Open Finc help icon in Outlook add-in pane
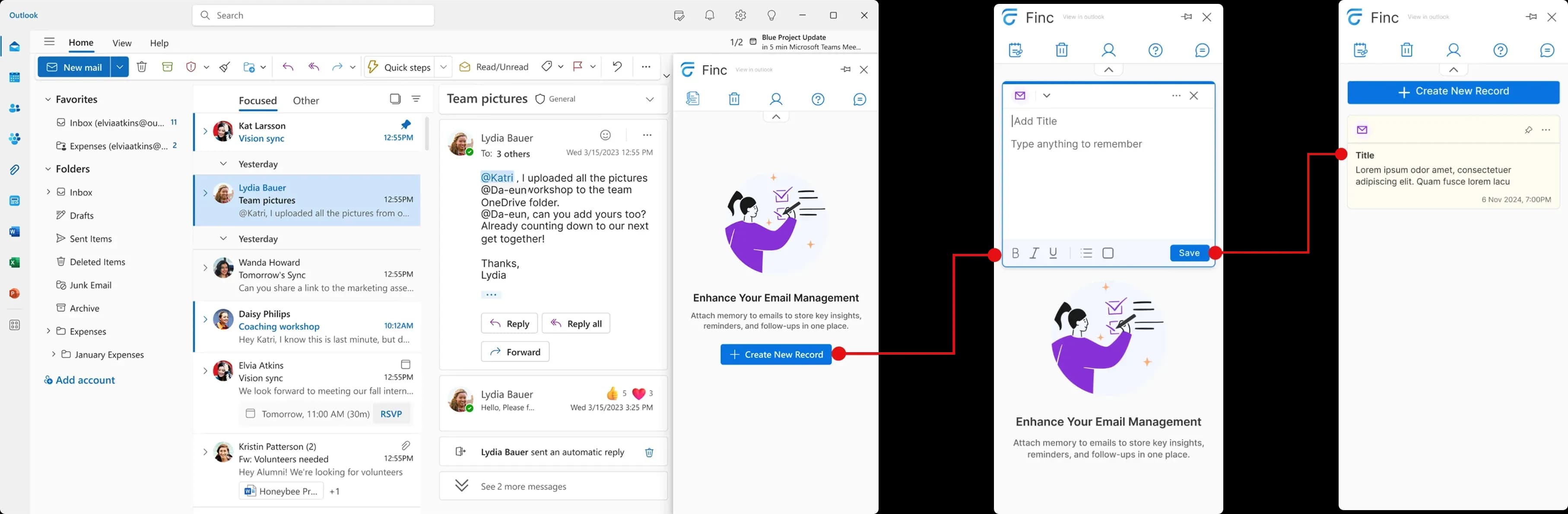Viewport: 1568px width, 514px height. tap(818, 98)
